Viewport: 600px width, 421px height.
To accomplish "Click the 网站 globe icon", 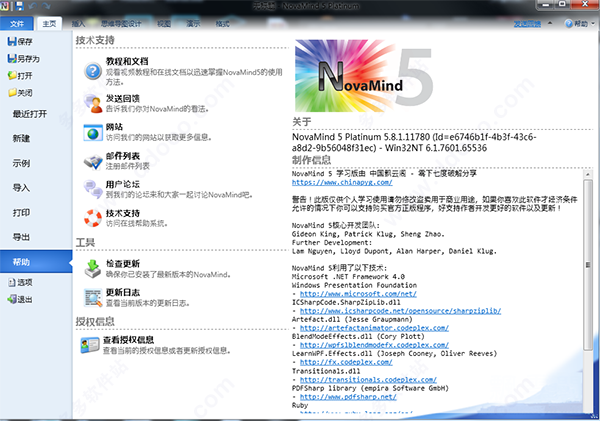I will click(x=93, y=133).
